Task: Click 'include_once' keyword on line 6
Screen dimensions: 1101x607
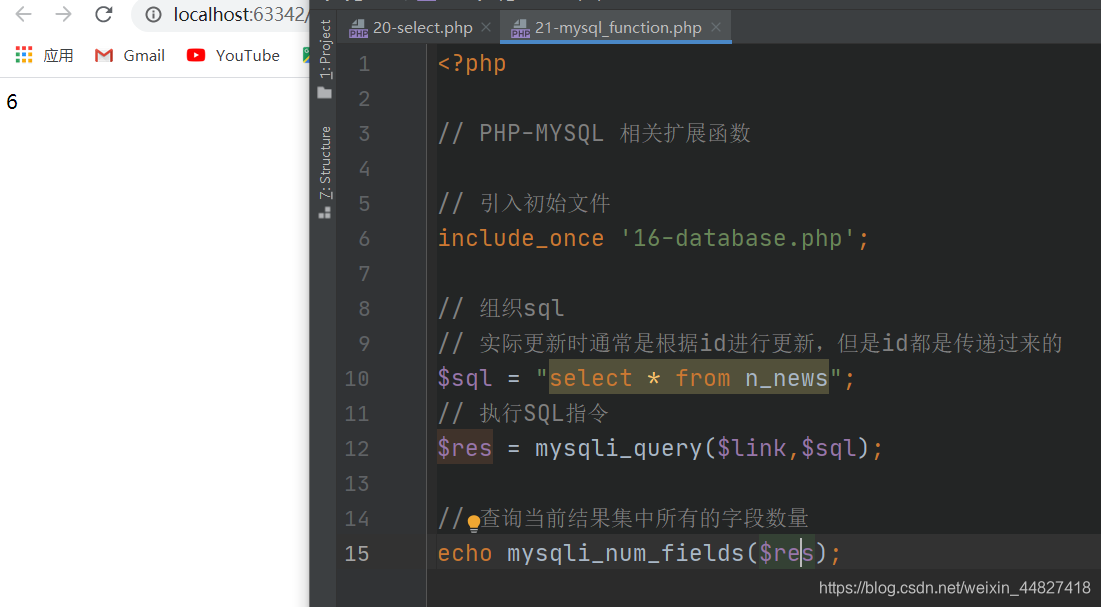Action: (520, 238)
